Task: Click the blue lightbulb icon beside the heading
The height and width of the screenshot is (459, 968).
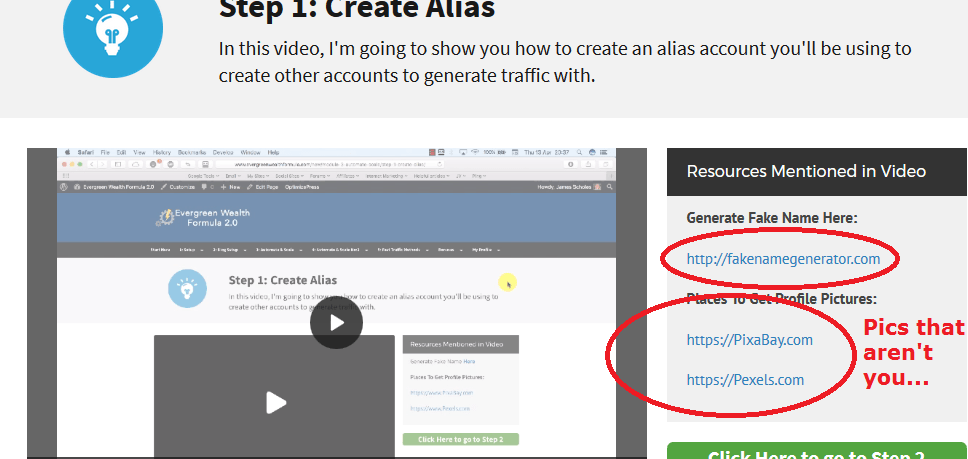Action: click(113, 28)
